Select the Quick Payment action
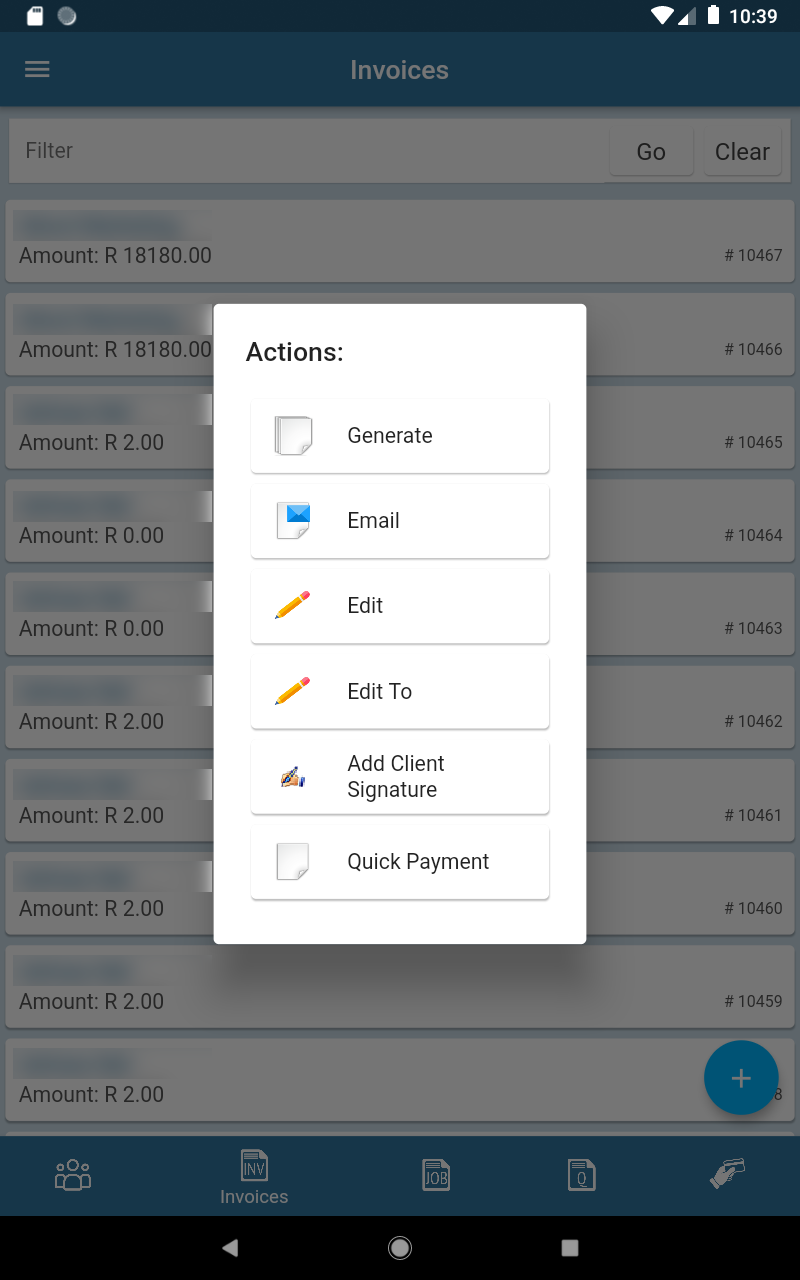The image size is (800, 1280). (400, 862)
